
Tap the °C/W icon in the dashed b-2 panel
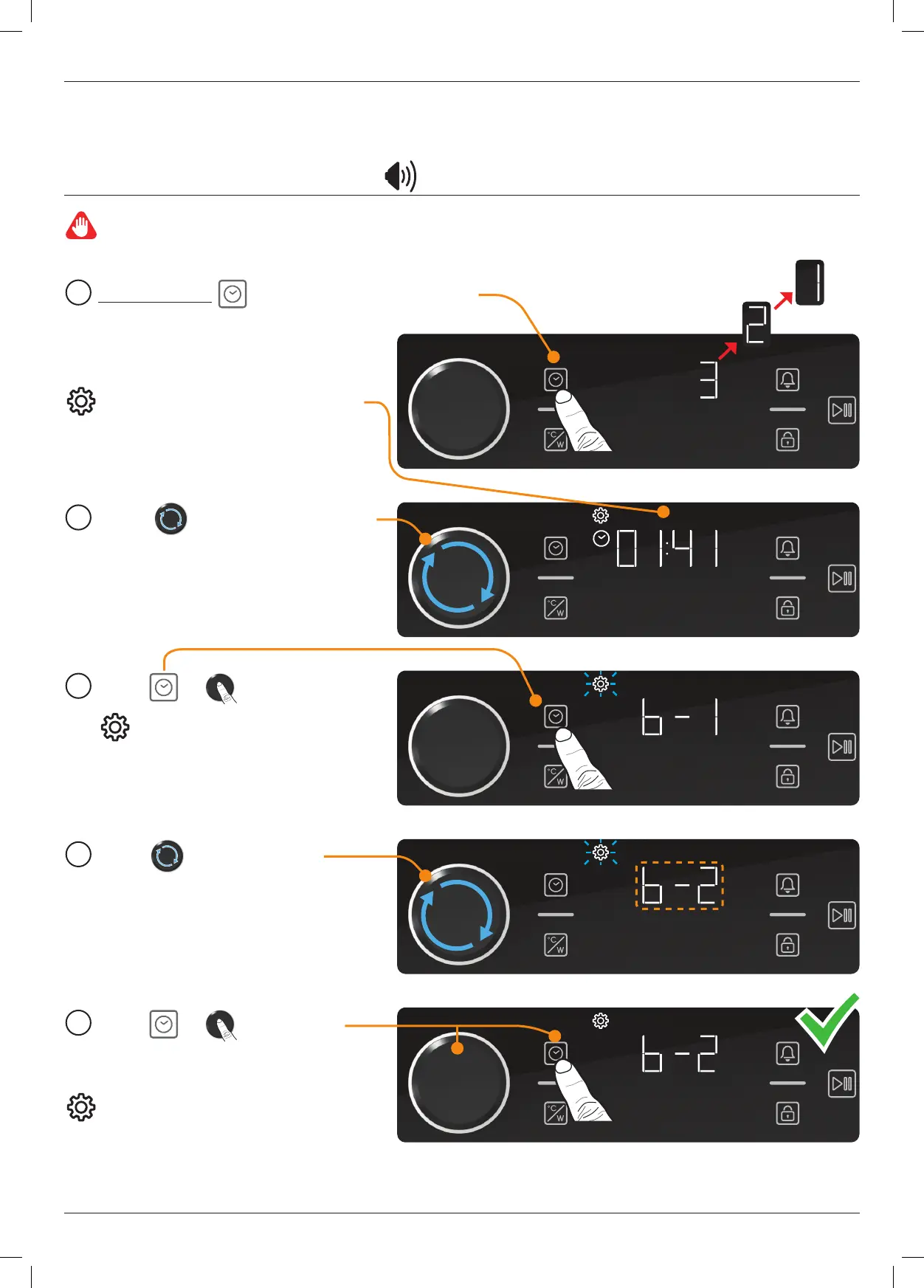(x=556, y=945)
